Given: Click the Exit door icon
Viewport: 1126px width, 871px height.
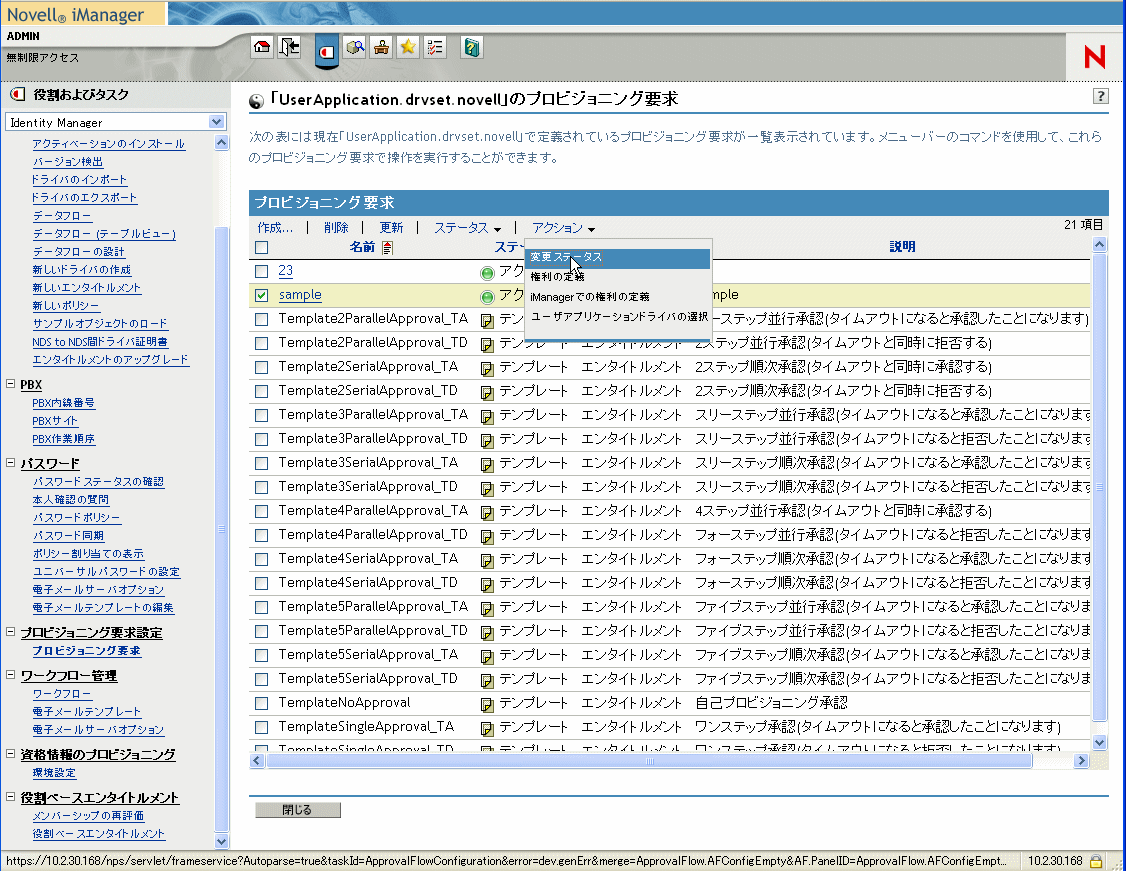Looking at the screenshot, I should pos(289,47).
